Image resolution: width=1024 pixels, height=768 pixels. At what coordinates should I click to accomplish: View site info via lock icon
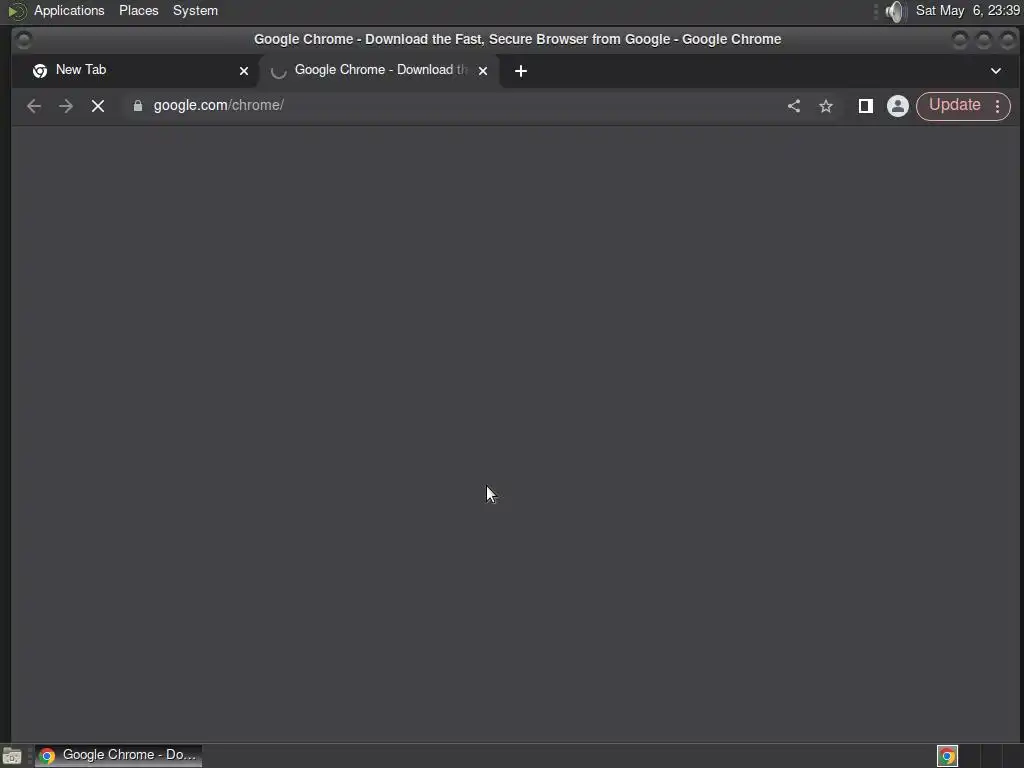pyautogui.click(x=138, y=106)
